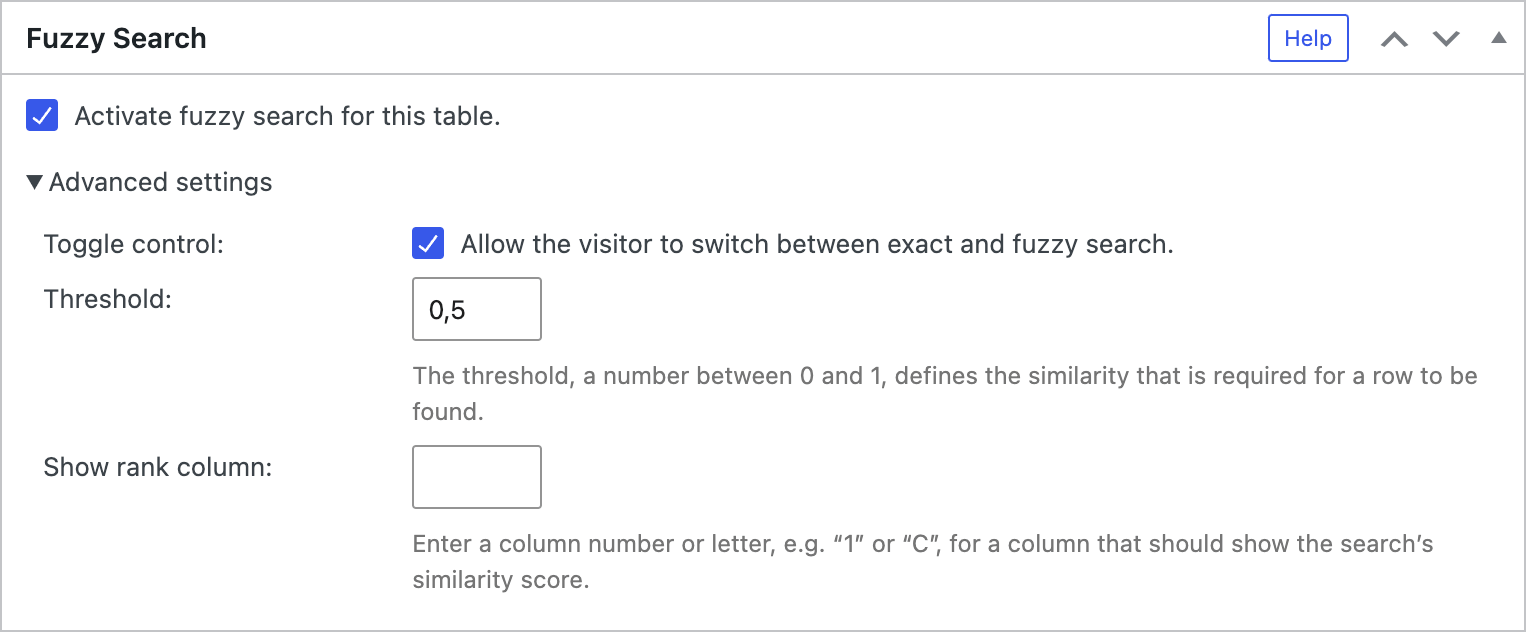Click the Advanced settings disclosure triangle

(36, 182)
